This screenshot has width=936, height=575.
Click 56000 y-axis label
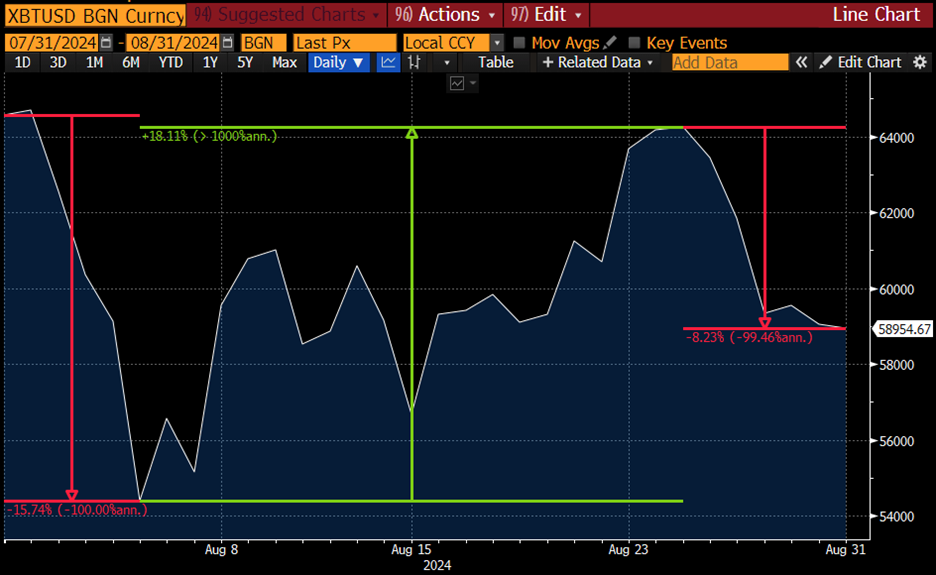pyautogui.click(x=897, y=441)
